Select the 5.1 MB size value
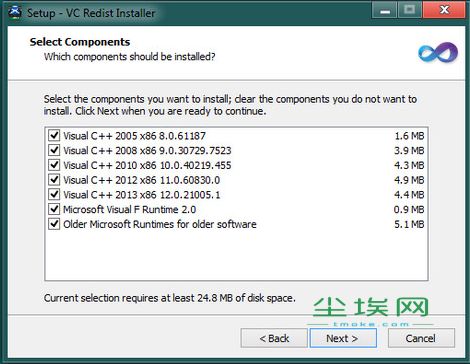Viewport: 470px width, 364px height. (409, 224)
